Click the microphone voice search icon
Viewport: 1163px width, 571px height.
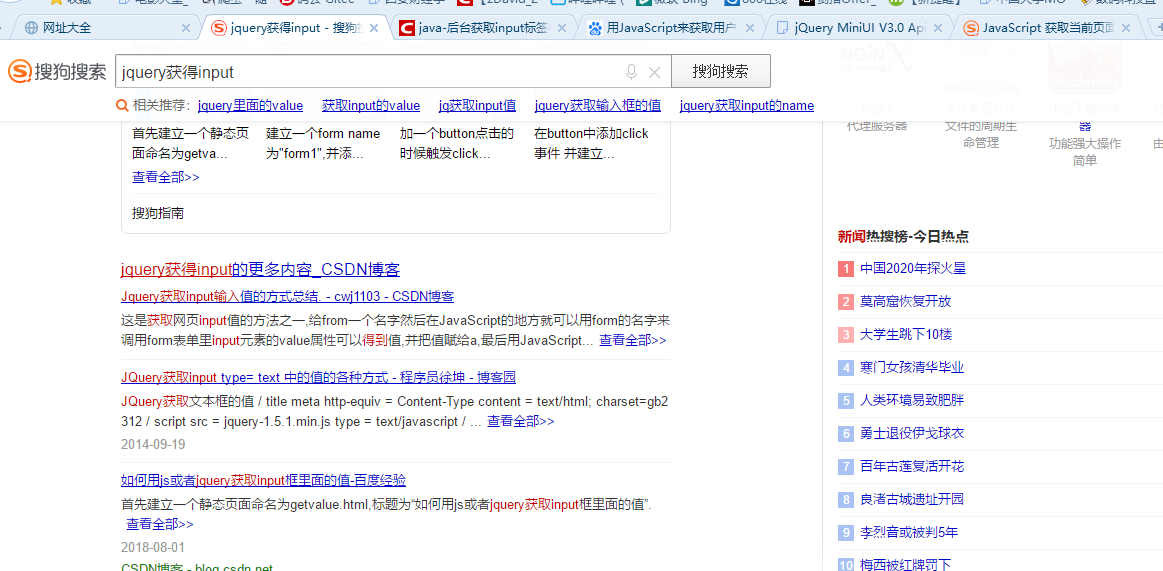[631, 72]
